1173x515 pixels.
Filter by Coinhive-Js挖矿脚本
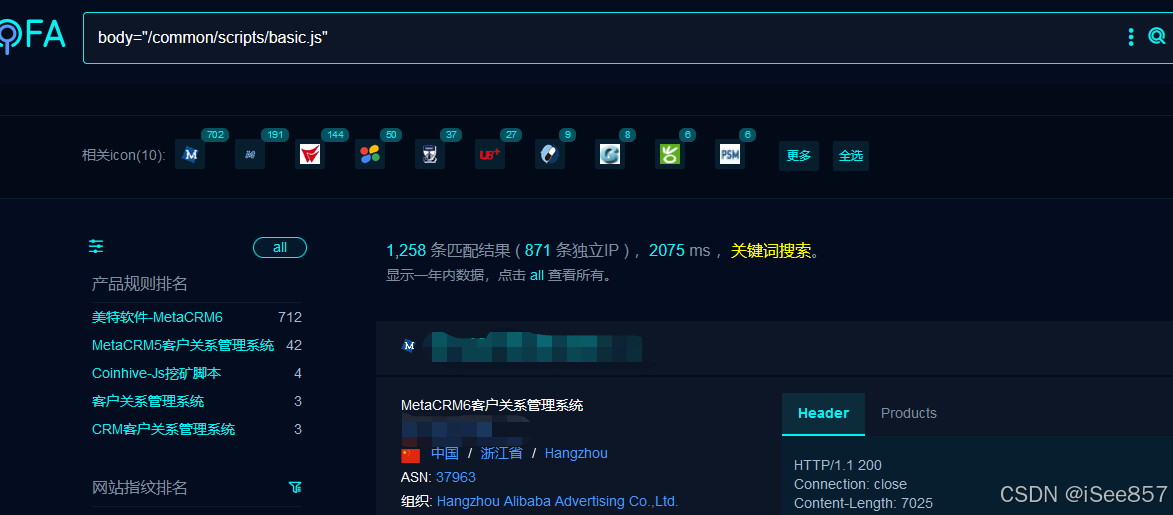click(156, 373)
